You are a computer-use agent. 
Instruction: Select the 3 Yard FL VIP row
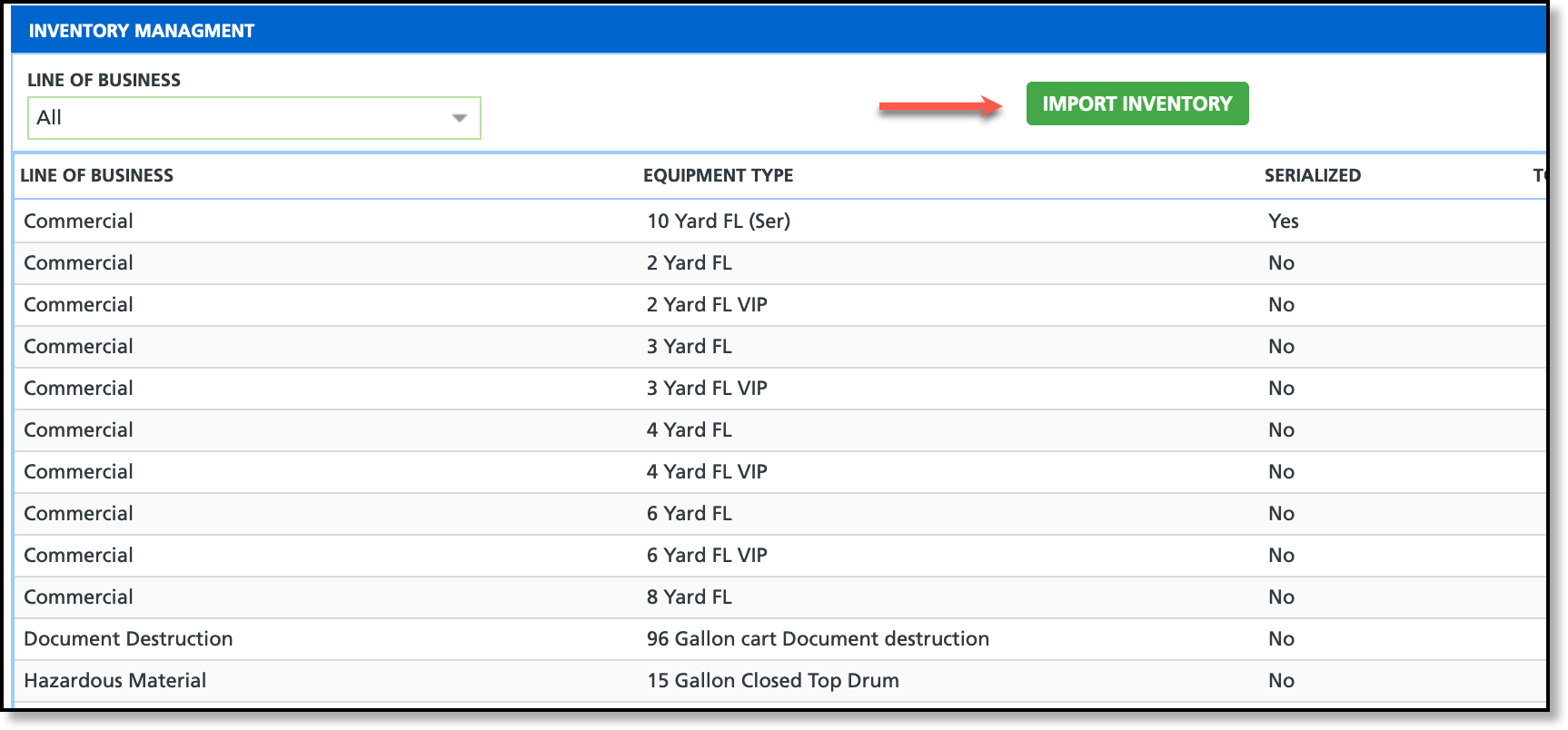pyautogui.click(x=780, y=388)
